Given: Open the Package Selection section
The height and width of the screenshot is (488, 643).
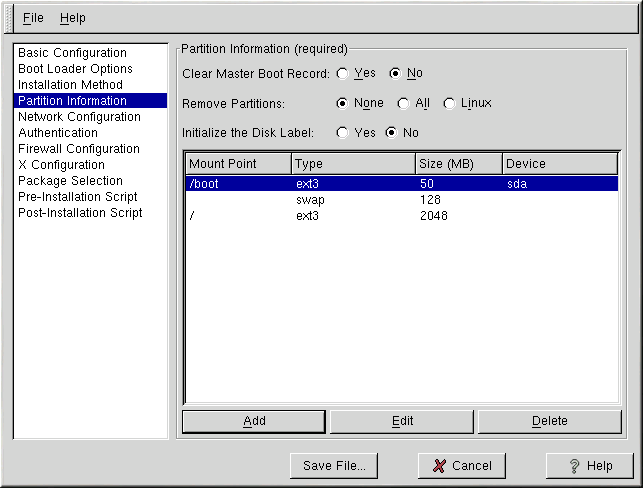Looking at the screenshot, I should [x=70, y=181].
